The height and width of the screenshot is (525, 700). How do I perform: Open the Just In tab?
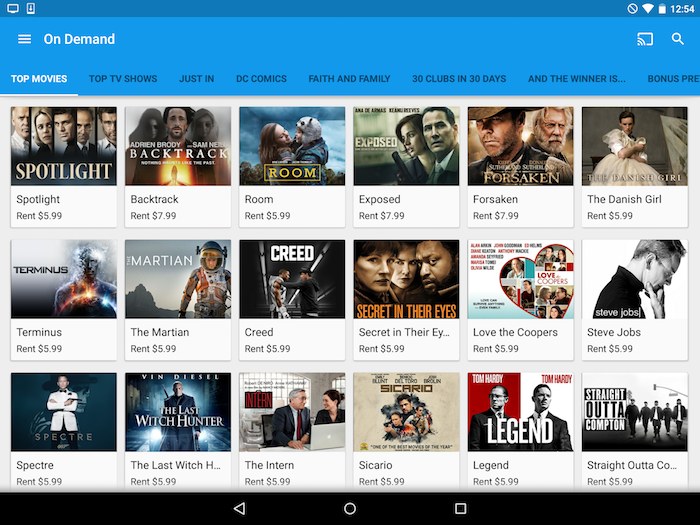tap(196, 79)
